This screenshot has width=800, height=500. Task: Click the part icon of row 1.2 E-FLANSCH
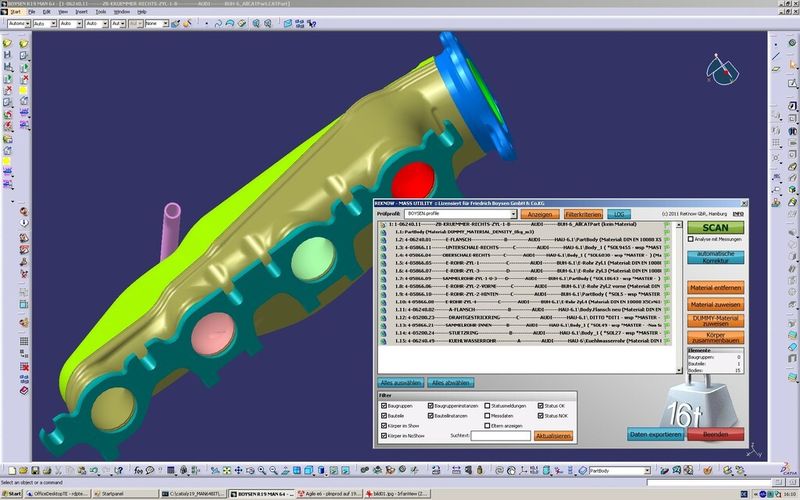click(x=383, y=239)
